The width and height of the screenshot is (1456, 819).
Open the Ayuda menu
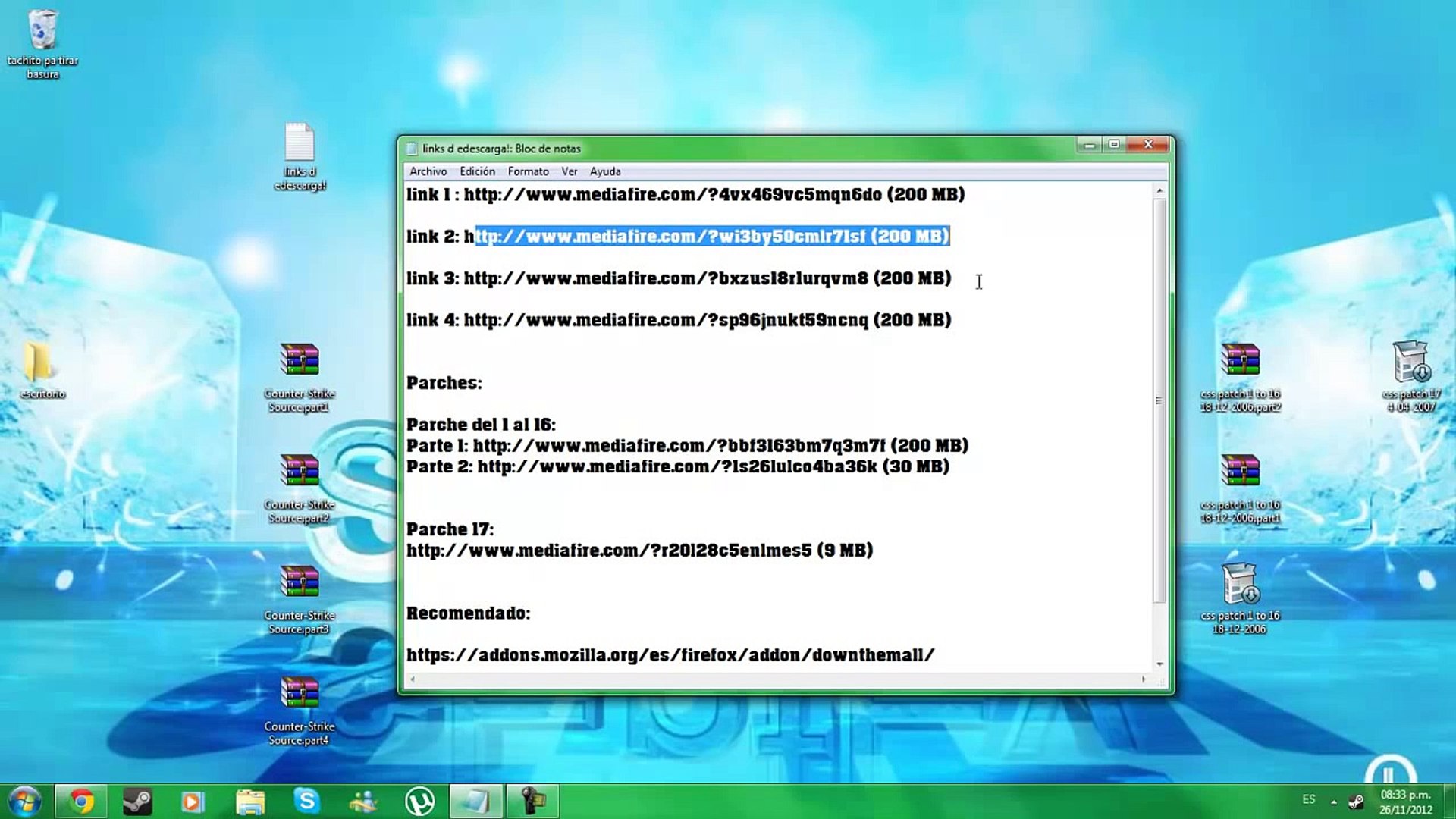(x=604, y=171)
